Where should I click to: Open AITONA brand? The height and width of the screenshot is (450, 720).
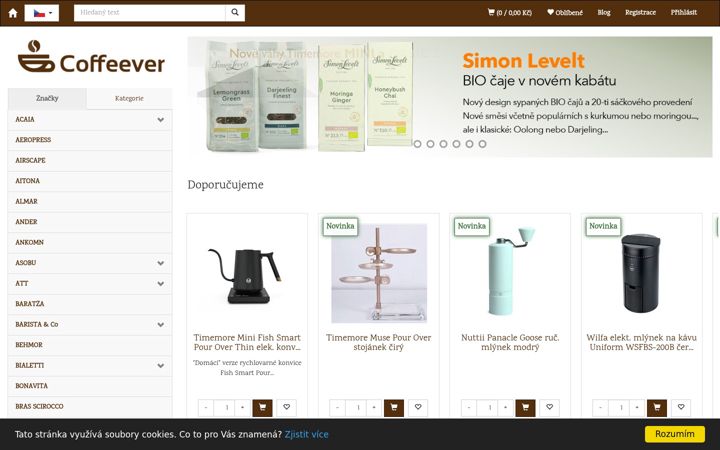pos(90,181)
